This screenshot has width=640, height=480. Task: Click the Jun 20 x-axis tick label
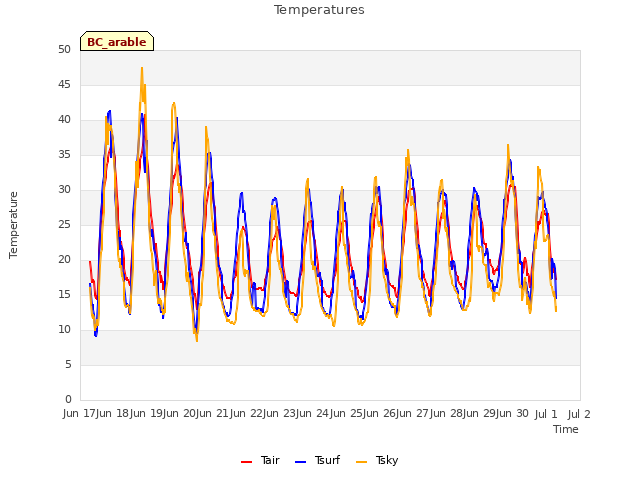tap(181, 414)
